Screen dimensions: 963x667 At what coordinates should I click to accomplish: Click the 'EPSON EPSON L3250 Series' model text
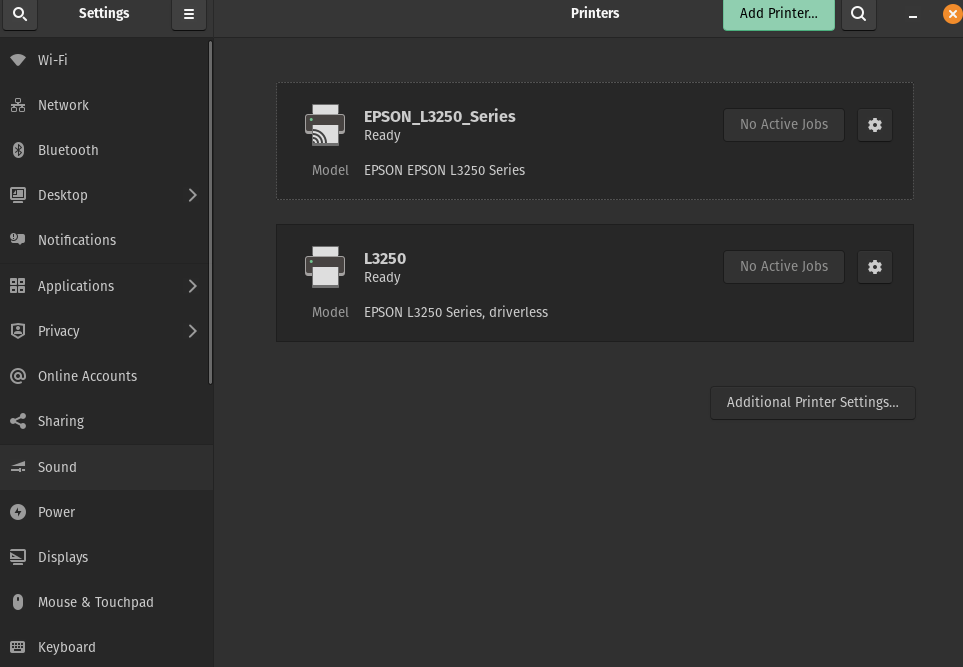click(x=445, y=170)
